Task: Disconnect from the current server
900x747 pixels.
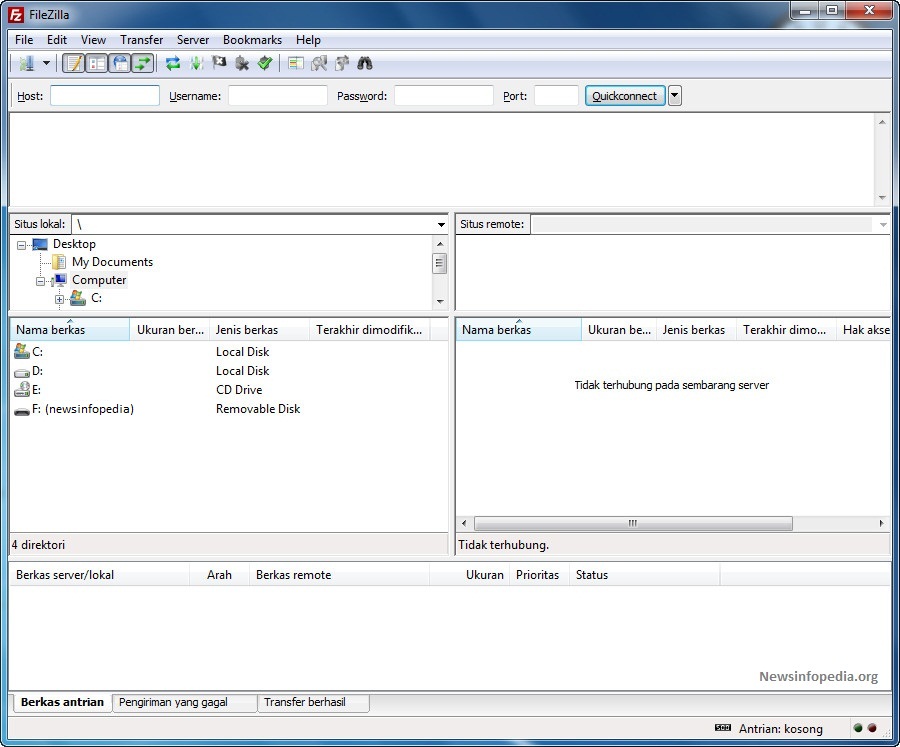Action: 242,63
